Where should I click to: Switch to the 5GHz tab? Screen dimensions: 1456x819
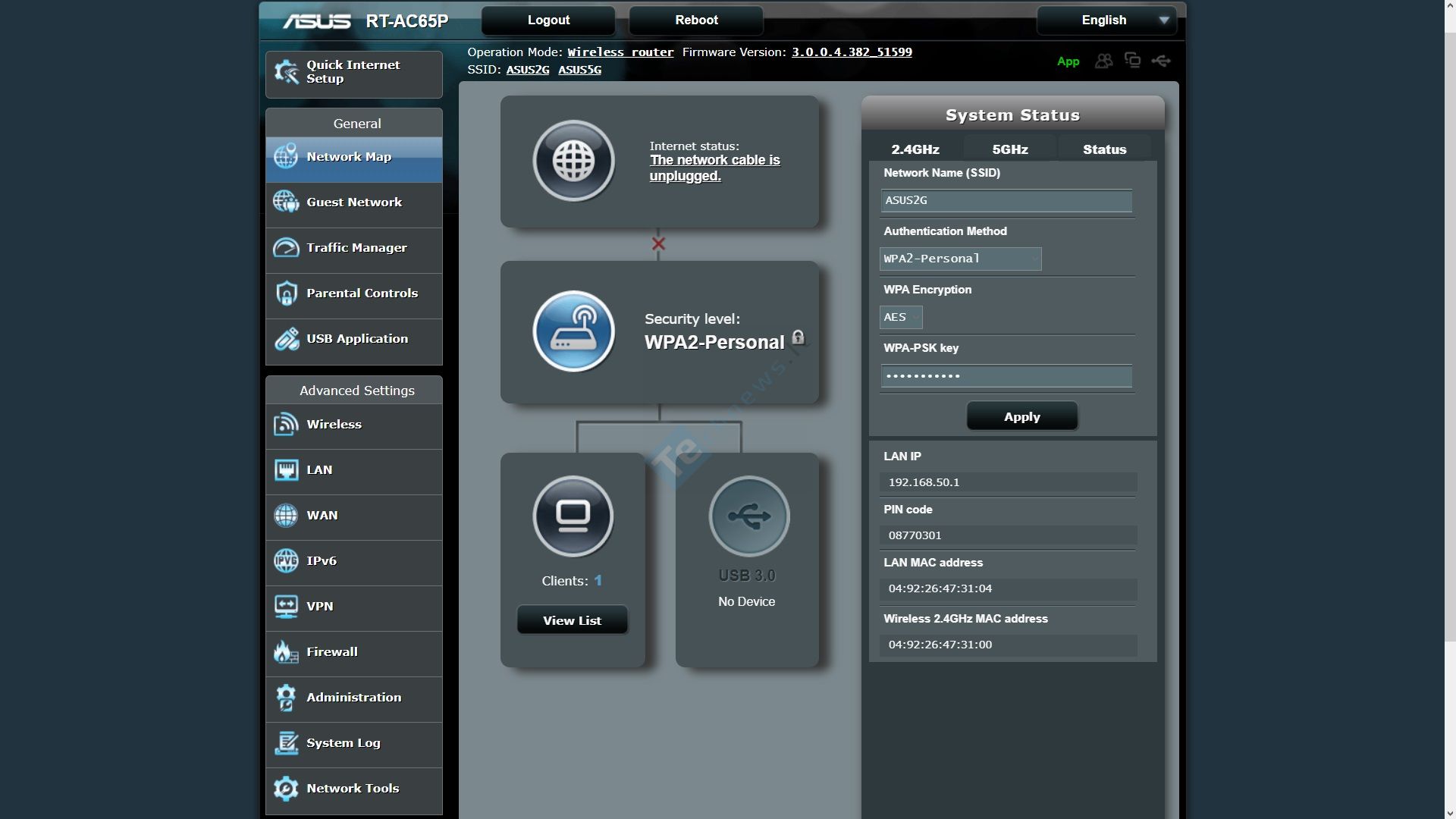(1010, 149)
